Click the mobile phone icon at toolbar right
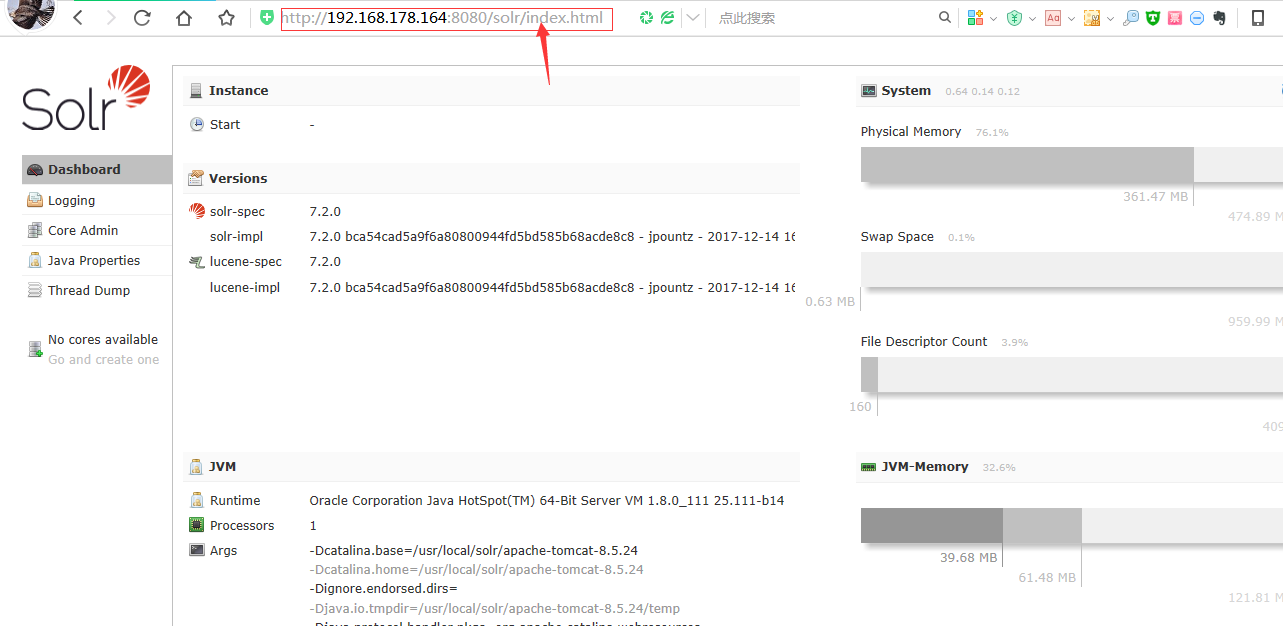This screenshot has height=626, width=1283. point(1258,17)
